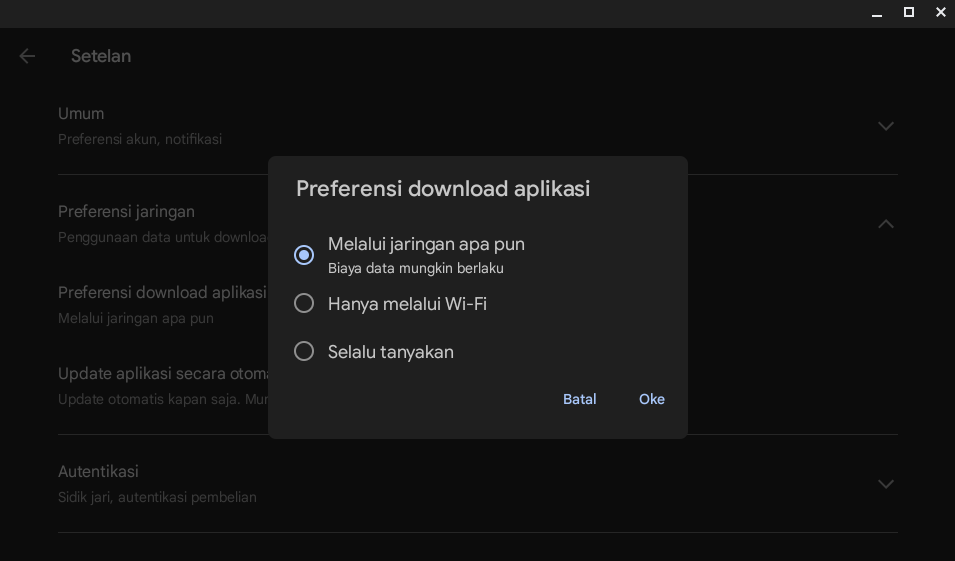Click the Setelan page title

pyautogui.click(x=101, y=57)
